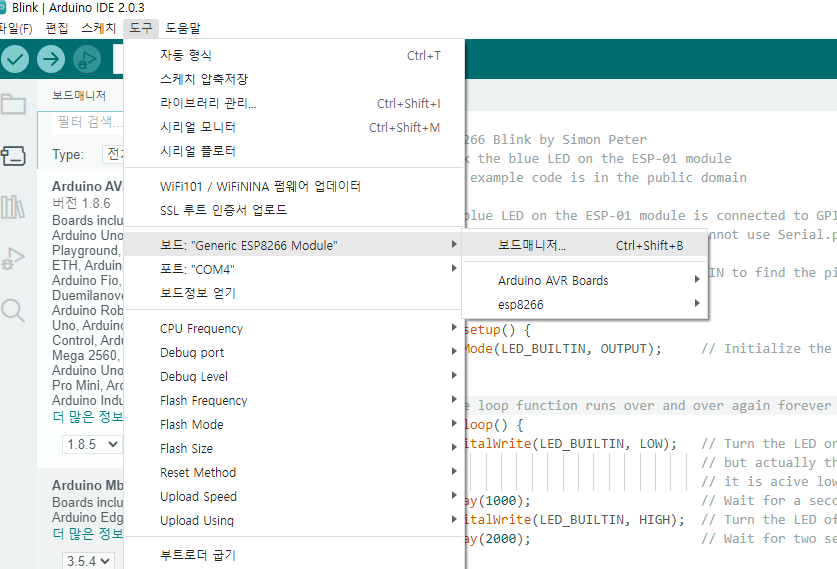Open the 1.8.5 version dropdown
Screen dimensions: 837x569
point(92,444)
